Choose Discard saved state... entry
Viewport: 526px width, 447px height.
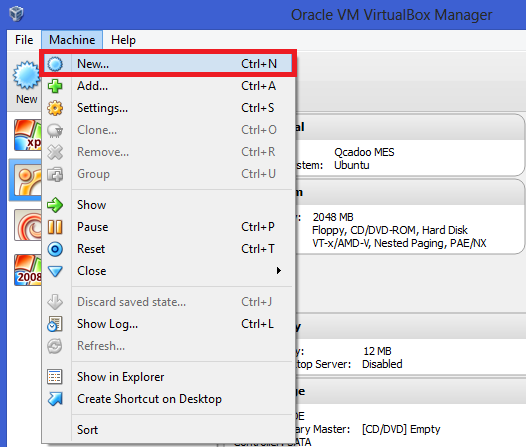pyautogui.click(x=168, y=302)
